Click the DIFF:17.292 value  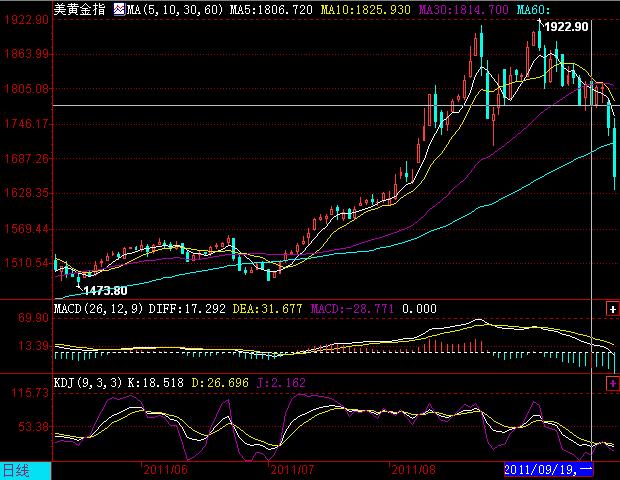(187, 308)
